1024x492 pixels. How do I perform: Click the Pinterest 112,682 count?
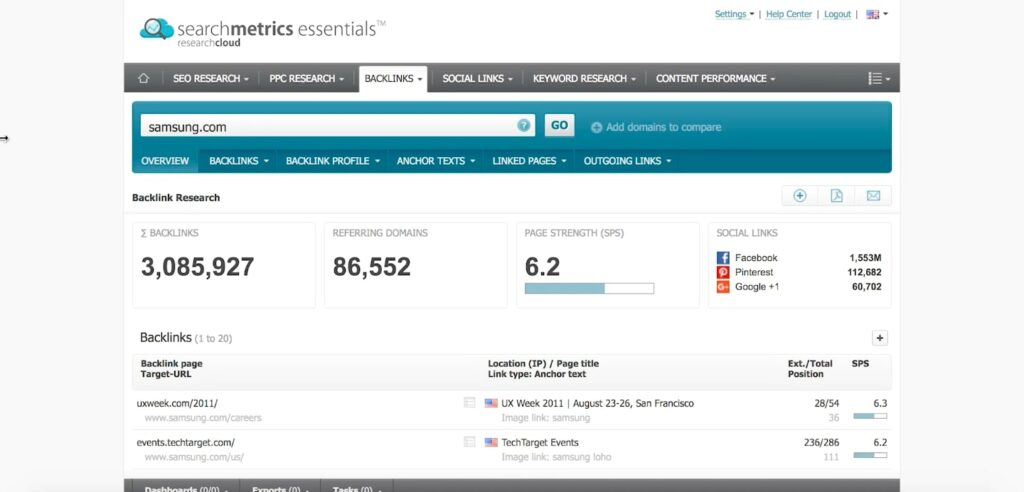coord(865,272)
